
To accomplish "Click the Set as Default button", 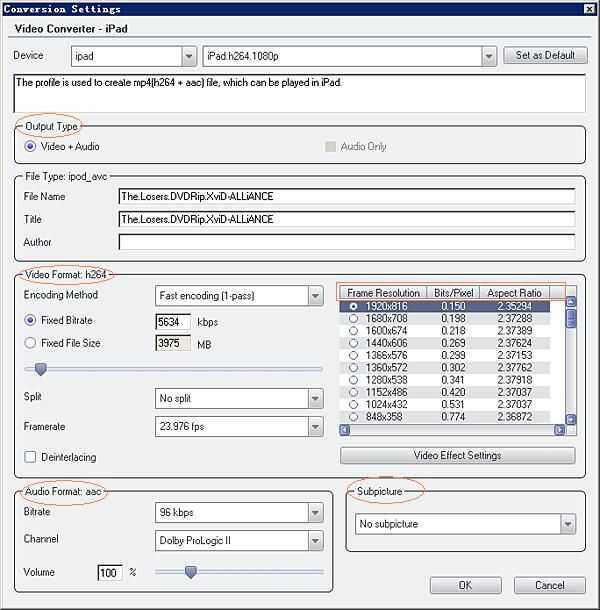I will point(545,55).
